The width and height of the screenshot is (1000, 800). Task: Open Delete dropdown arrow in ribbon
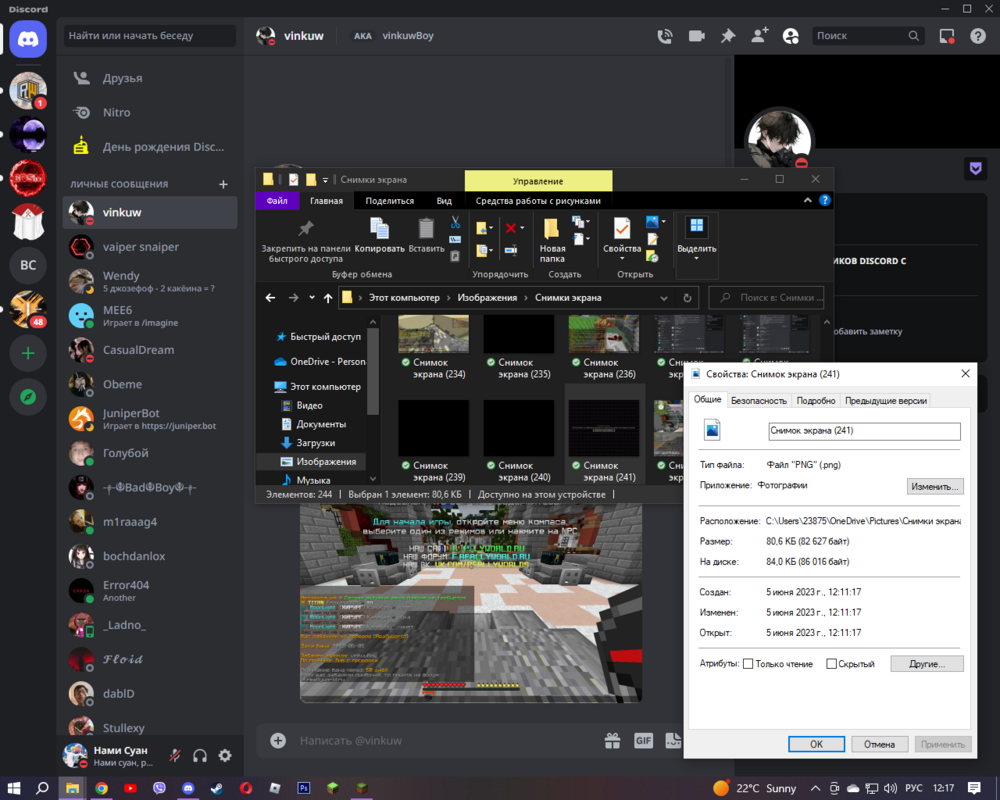pos(522,228)
